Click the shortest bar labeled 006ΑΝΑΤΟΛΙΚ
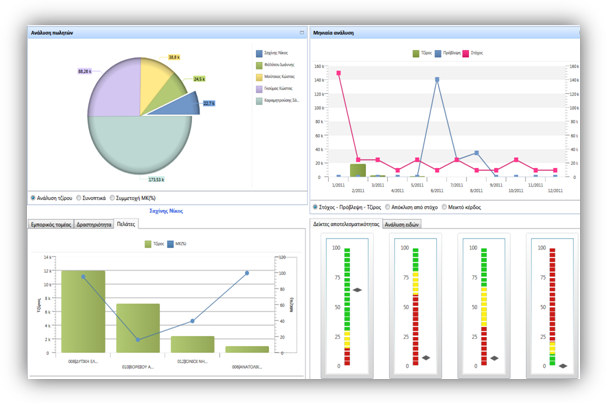The height and width of the screenshot is (403, 606). point(247,349)
